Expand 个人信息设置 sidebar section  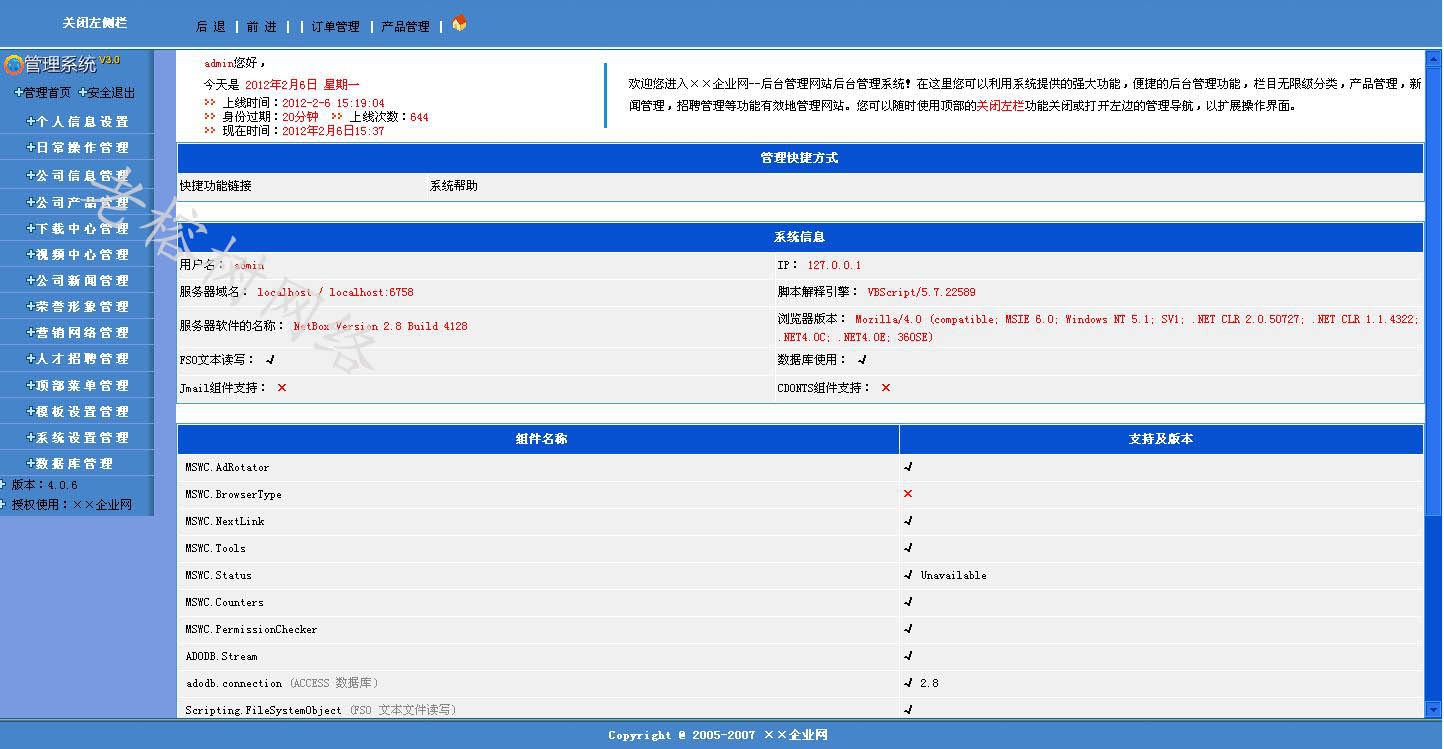click(78, 122)
